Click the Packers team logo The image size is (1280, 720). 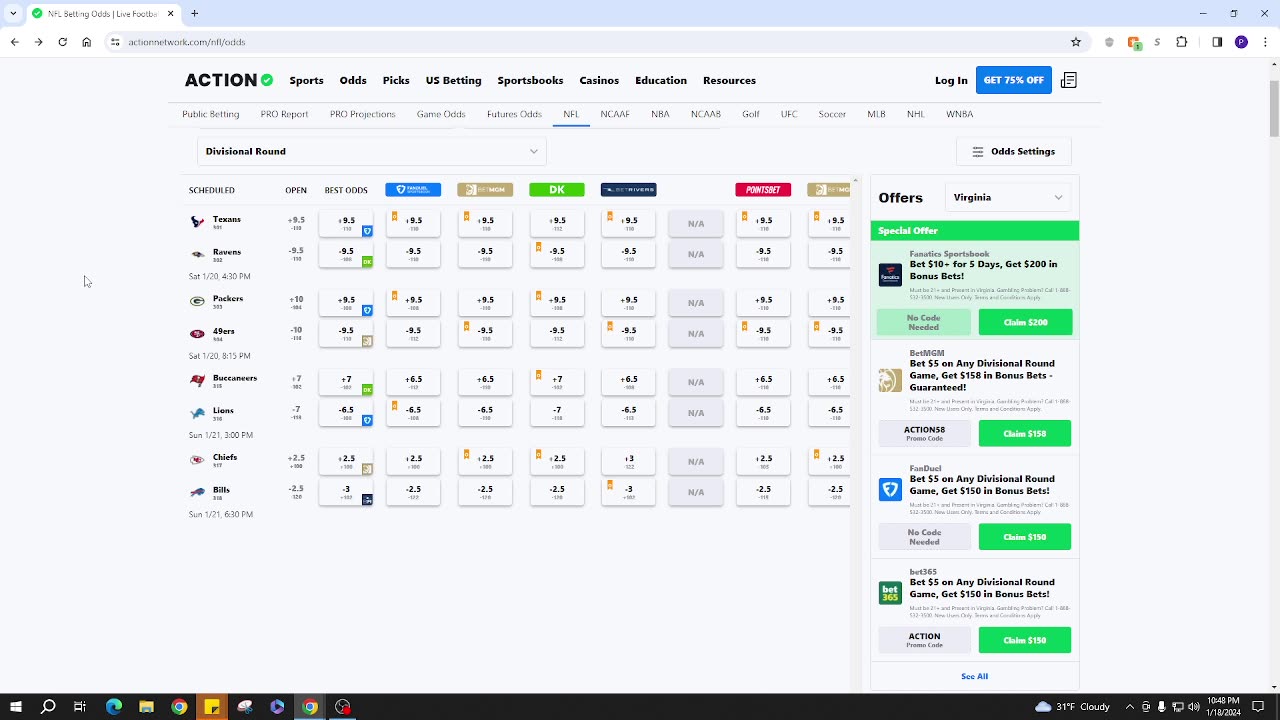pyautogui.click(x=197, y=301)
